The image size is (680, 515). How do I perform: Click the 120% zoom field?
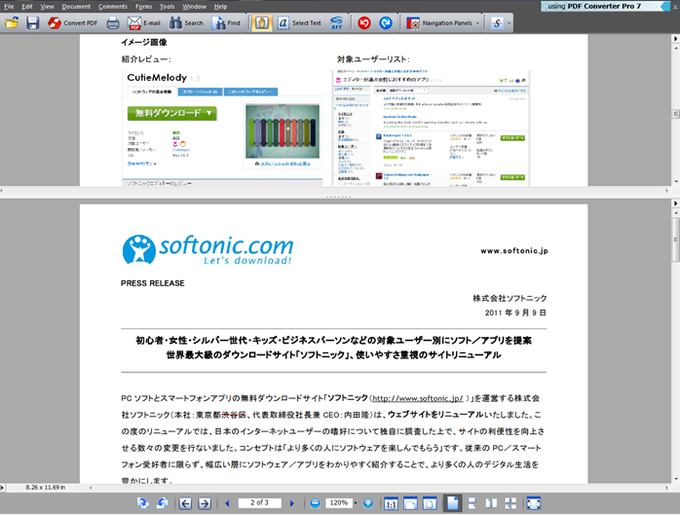[x=338, y=503]
